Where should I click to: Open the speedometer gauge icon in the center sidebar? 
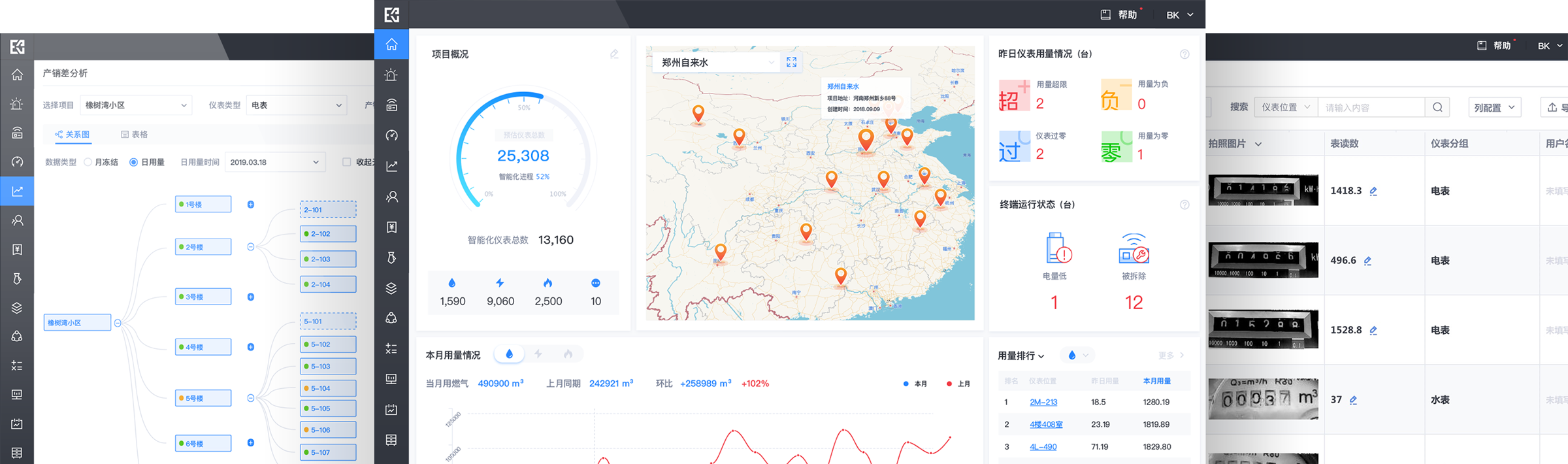[x=391, y=135]
